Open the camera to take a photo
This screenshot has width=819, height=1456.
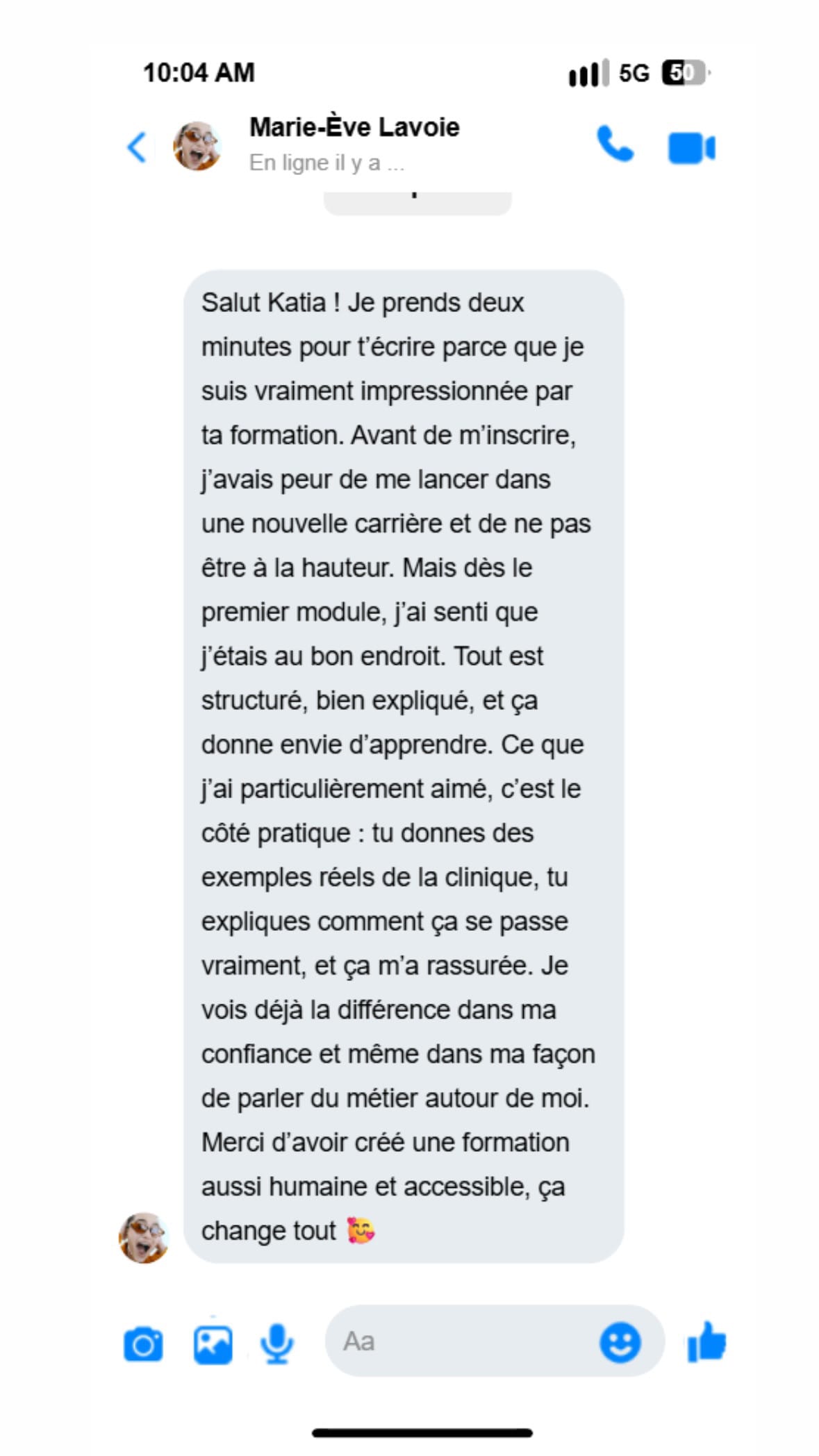[x=143, y=1345]
